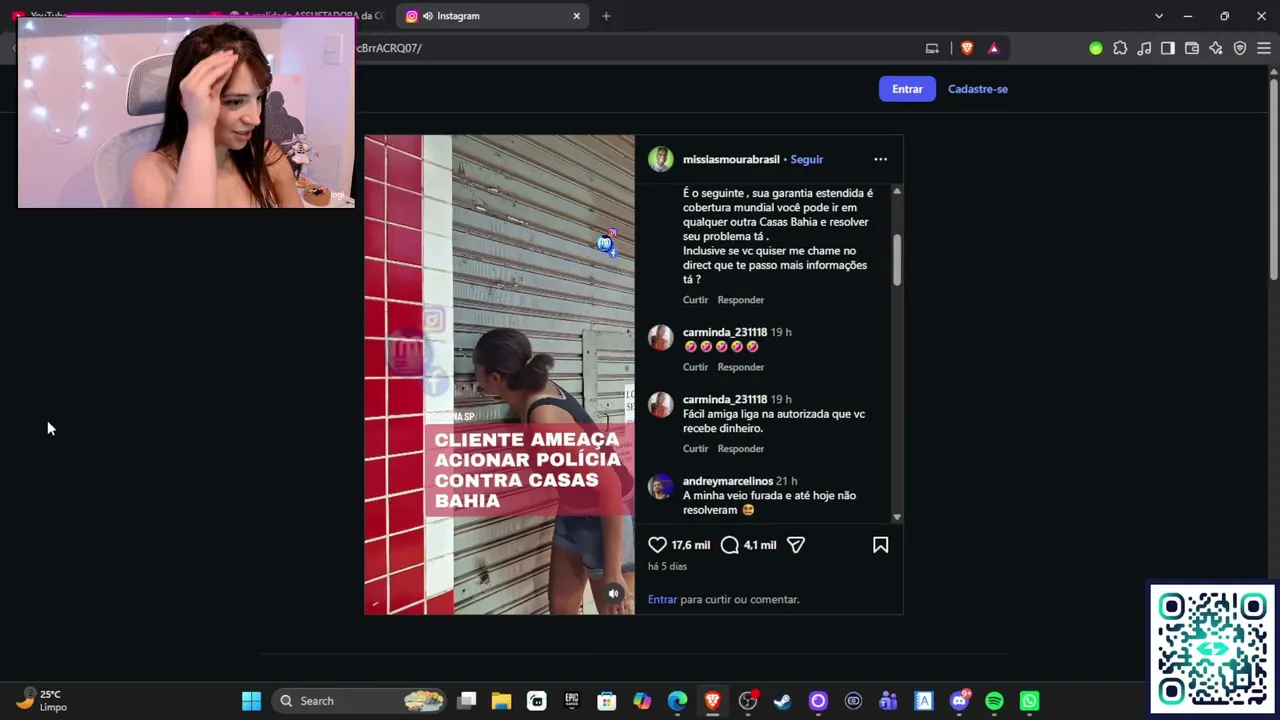1280x720 pixels.
Task: Open File Explorer from the taskbar
Action: click(501, 701)
